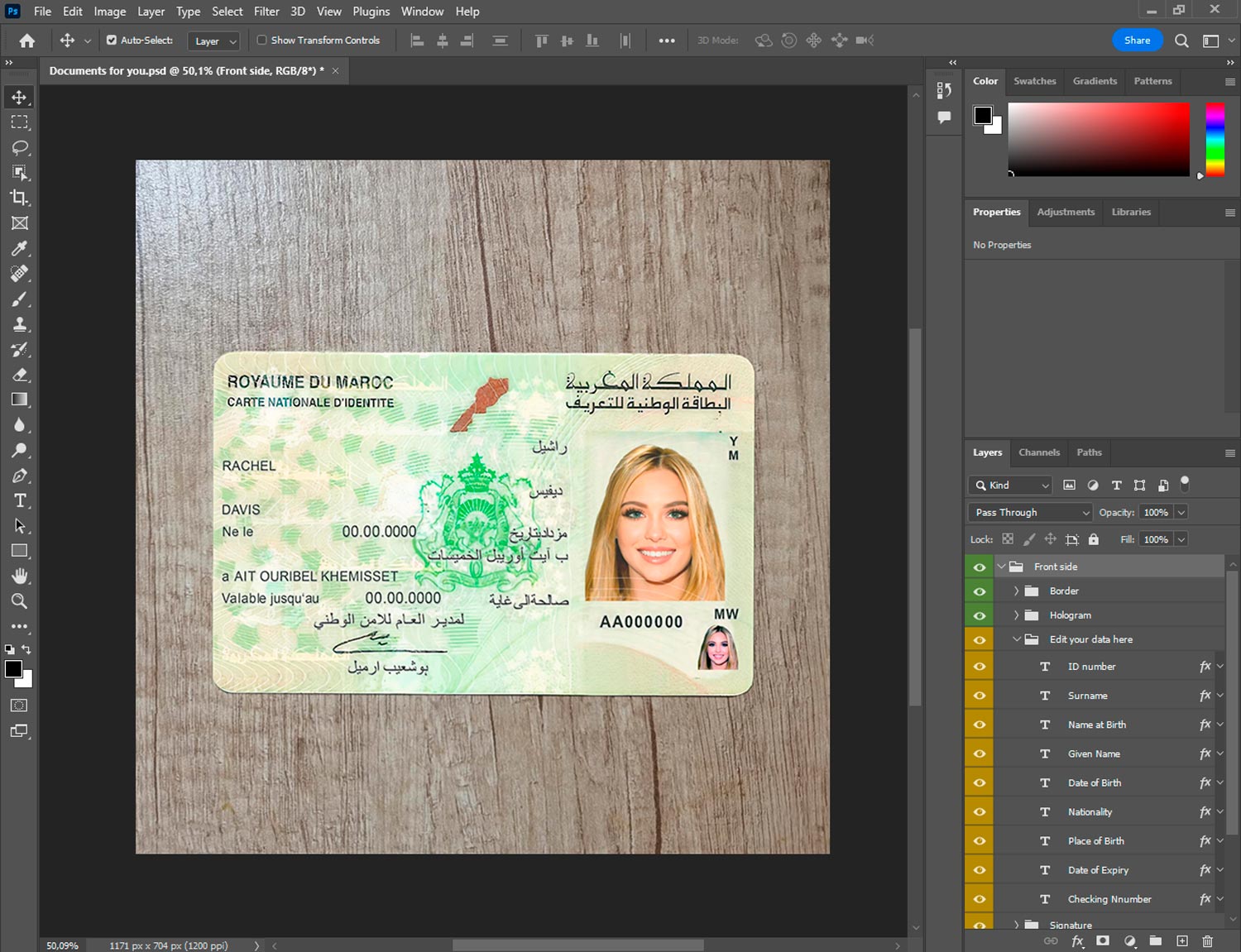Choose the Horizontal Type tool
The image size is (1241, 952).
(20, 500)
